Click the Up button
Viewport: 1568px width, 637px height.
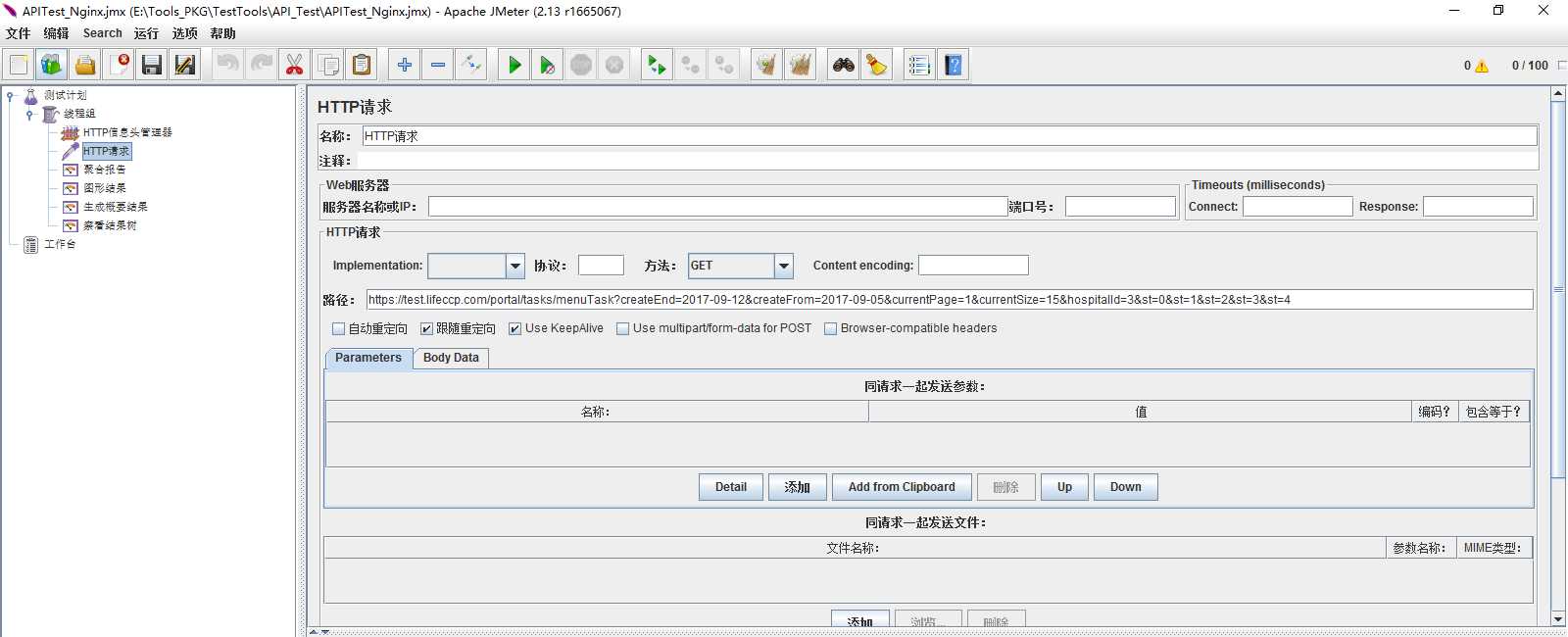pyautogui.click(x=1064, y=487)
